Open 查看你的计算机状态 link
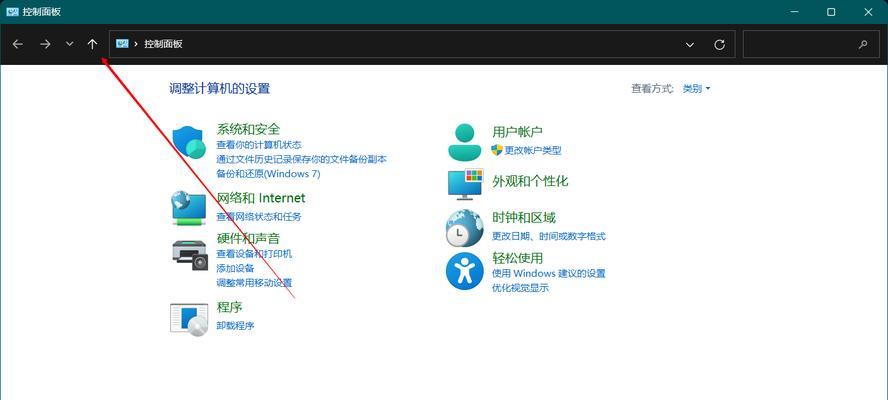 259,145
